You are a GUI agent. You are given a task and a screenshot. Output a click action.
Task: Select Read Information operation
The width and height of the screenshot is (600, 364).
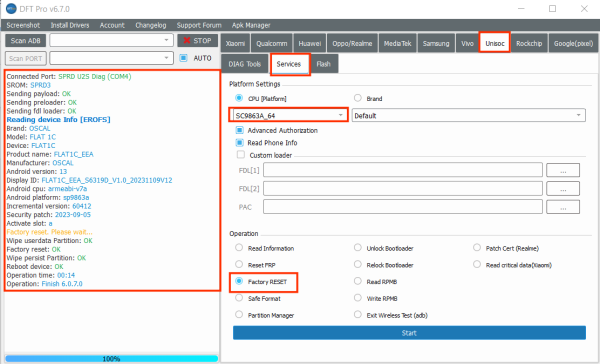tap(239, 248)
